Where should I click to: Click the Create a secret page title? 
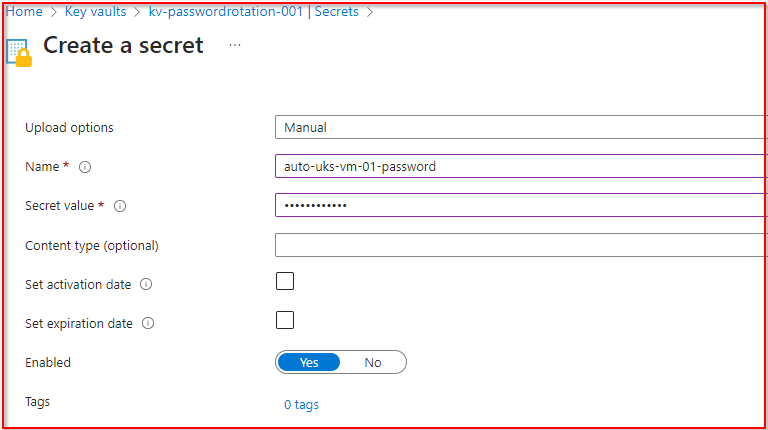coord(123,46)
